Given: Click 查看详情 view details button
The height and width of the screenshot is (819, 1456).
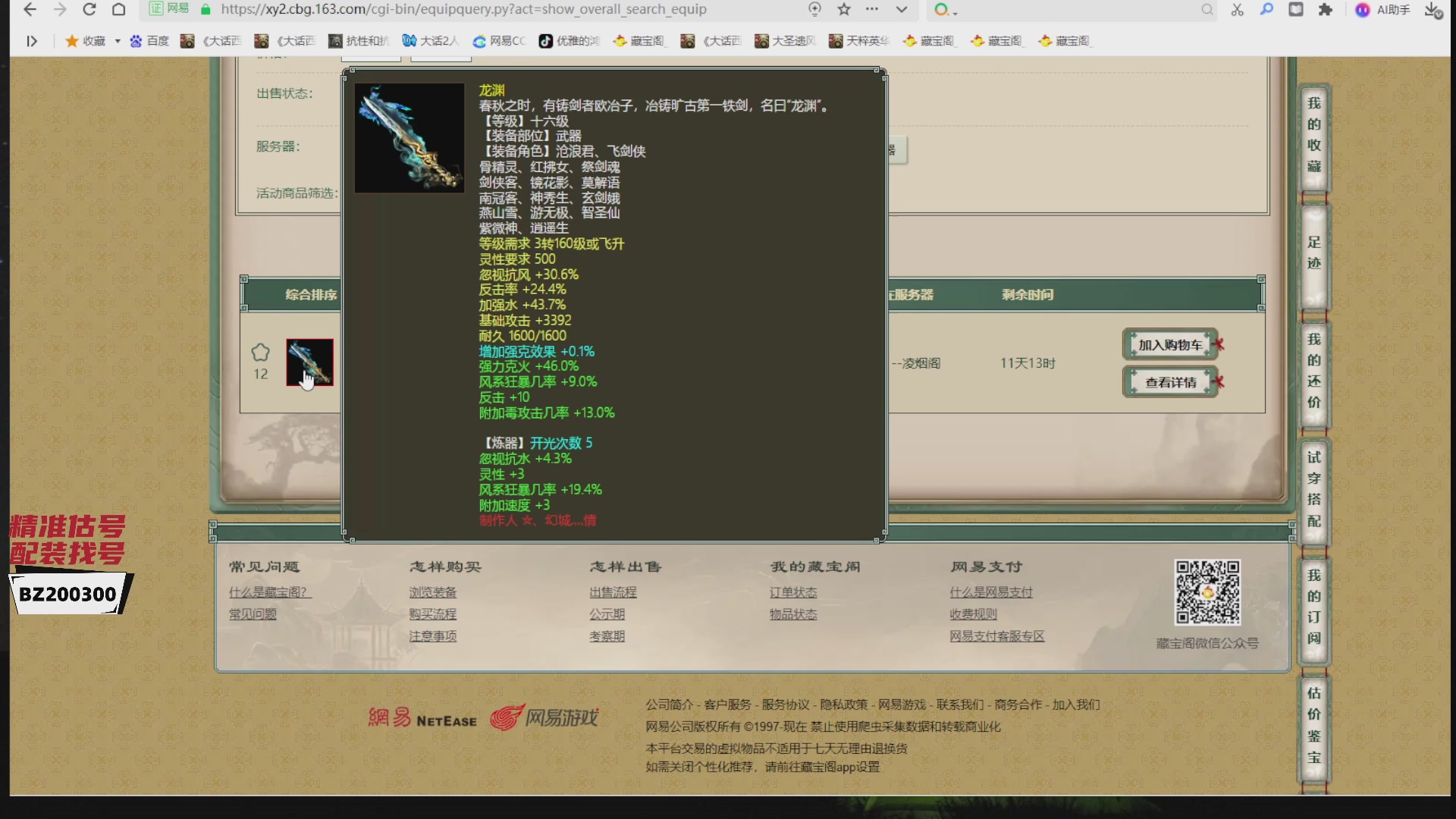Looking at the screenshot, I should click(x=1170, y=382).
